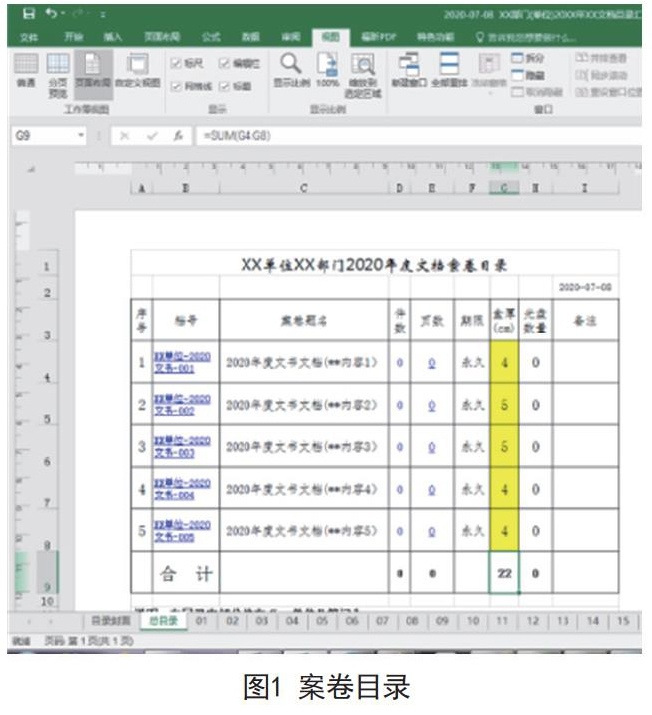Zoom to Selection (缩放到选定区域)

(362, 75)
